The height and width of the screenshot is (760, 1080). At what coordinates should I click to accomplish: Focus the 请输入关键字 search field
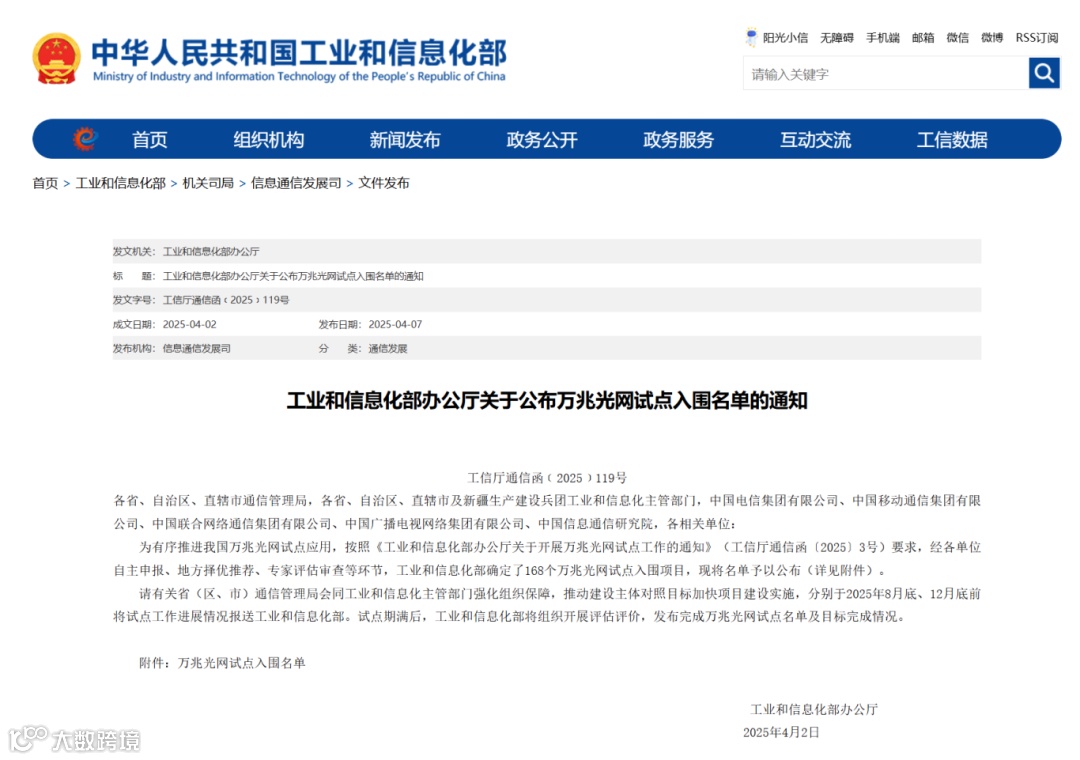click(886, 73)
